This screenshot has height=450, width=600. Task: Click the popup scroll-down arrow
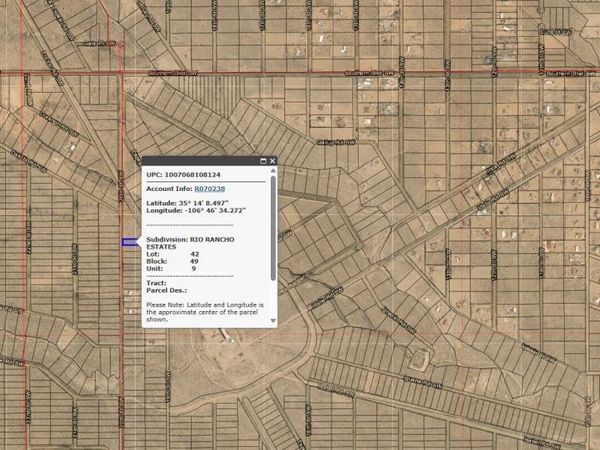click(273, 321)
